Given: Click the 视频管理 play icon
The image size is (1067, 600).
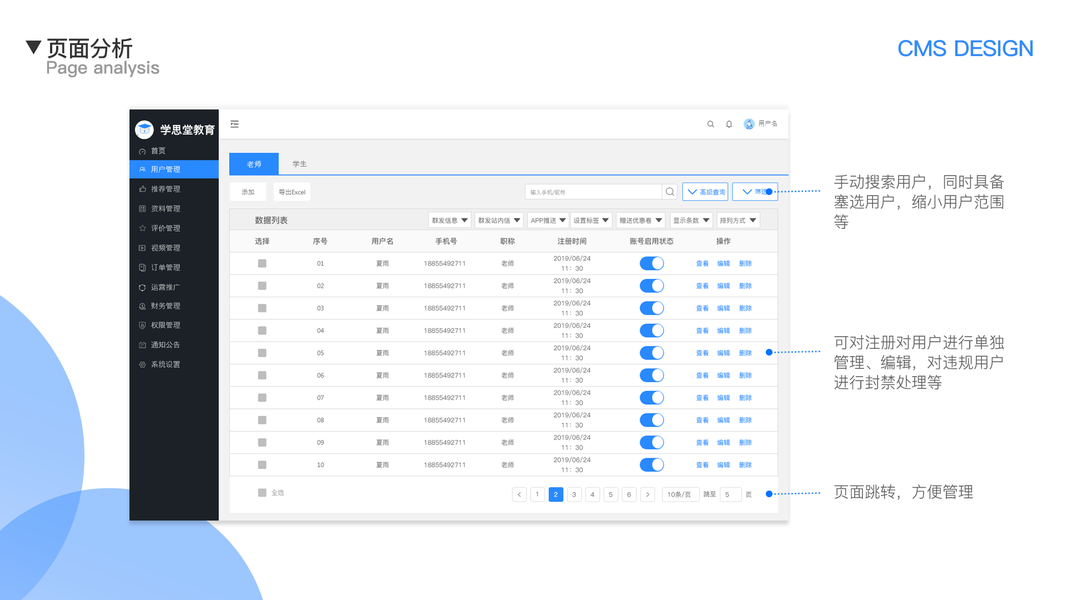Looking at the screenshot, I should pos(142,248).
